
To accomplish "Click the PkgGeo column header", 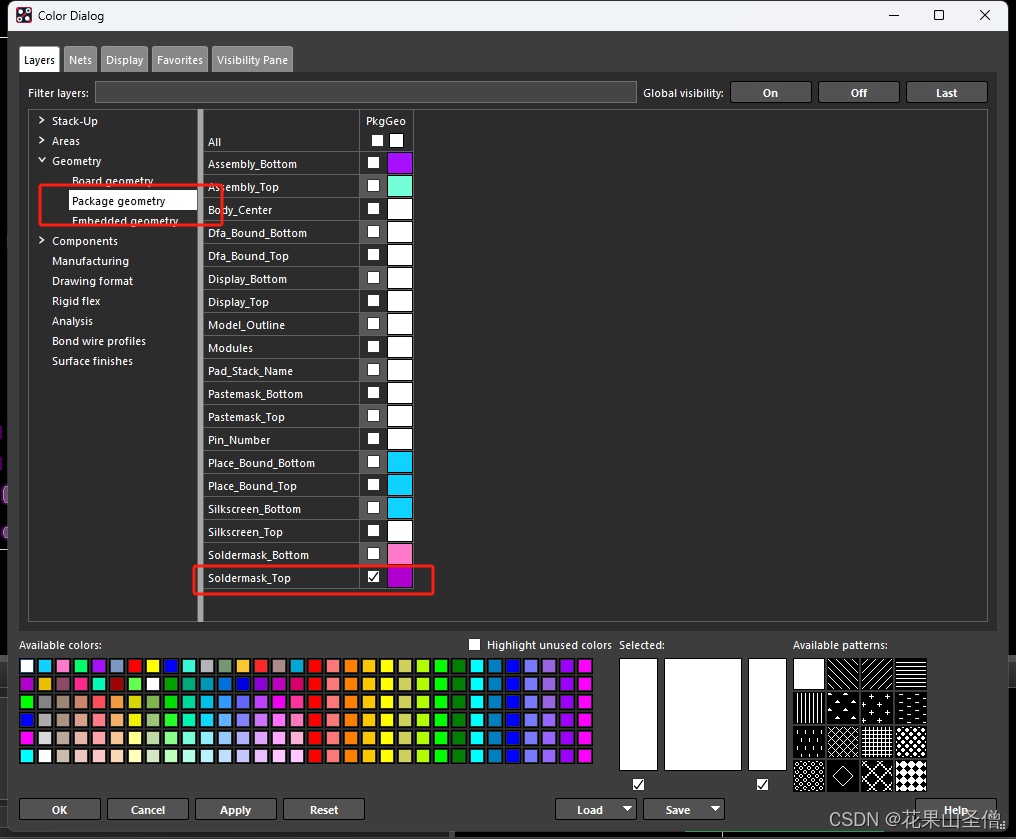I will click(386, 121).
